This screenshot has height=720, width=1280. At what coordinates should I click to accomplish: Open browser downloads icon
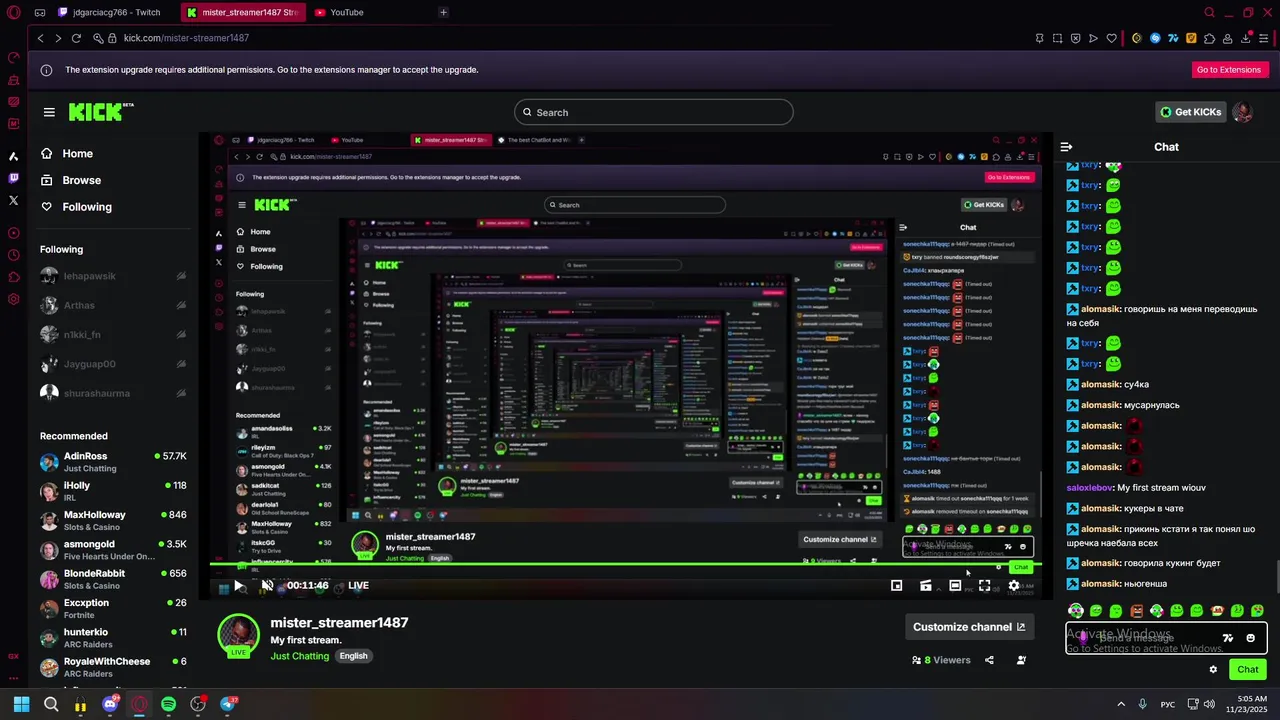pyautogui.click(x=1247, y=38)
